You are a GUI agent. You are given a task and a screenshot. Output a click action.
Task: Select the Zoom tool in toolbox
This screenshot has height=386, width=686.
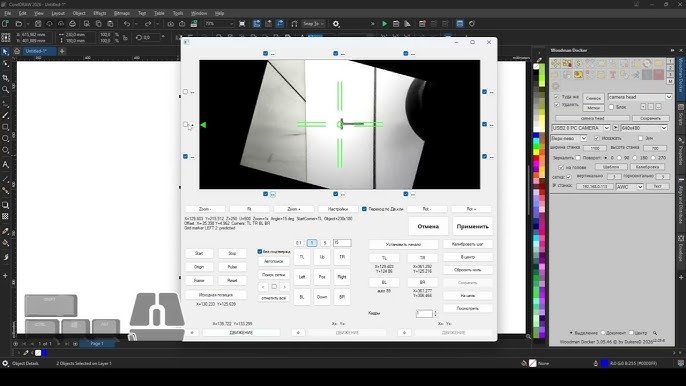[5, 89]
